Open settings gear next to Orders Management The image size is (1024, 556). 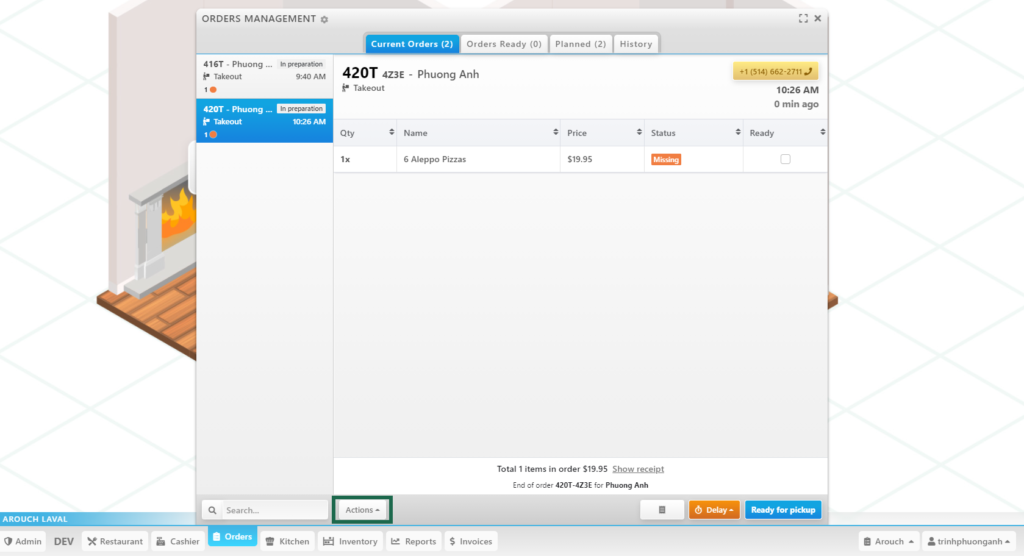pos(324,20)
